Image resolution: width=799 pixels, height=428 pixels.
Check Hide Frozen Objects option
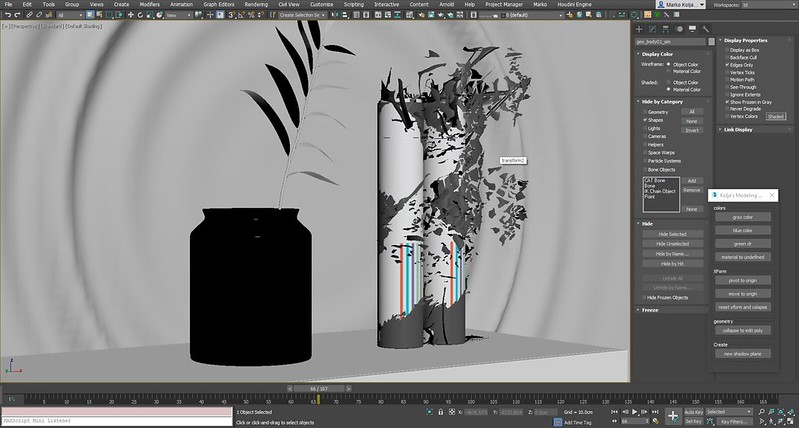pyautogui.click(x=644, y=298)
